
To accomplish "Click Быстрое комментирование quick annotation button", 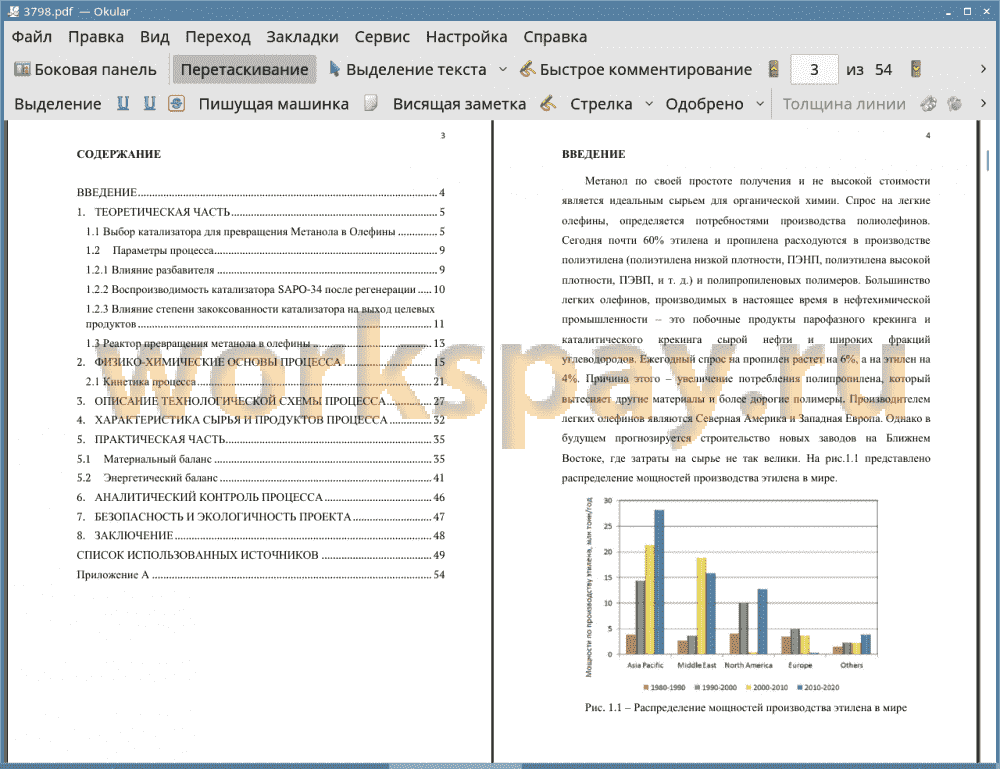I will [x=636, y=70].
